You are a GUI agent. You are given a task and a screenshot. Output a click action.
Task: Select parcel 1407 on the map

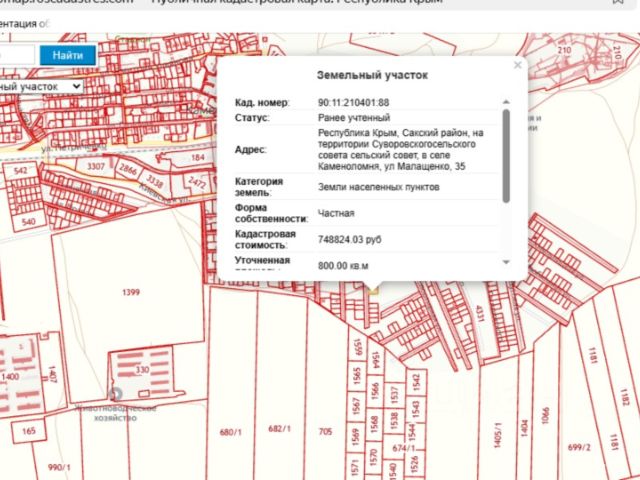(x=52, y=374)
